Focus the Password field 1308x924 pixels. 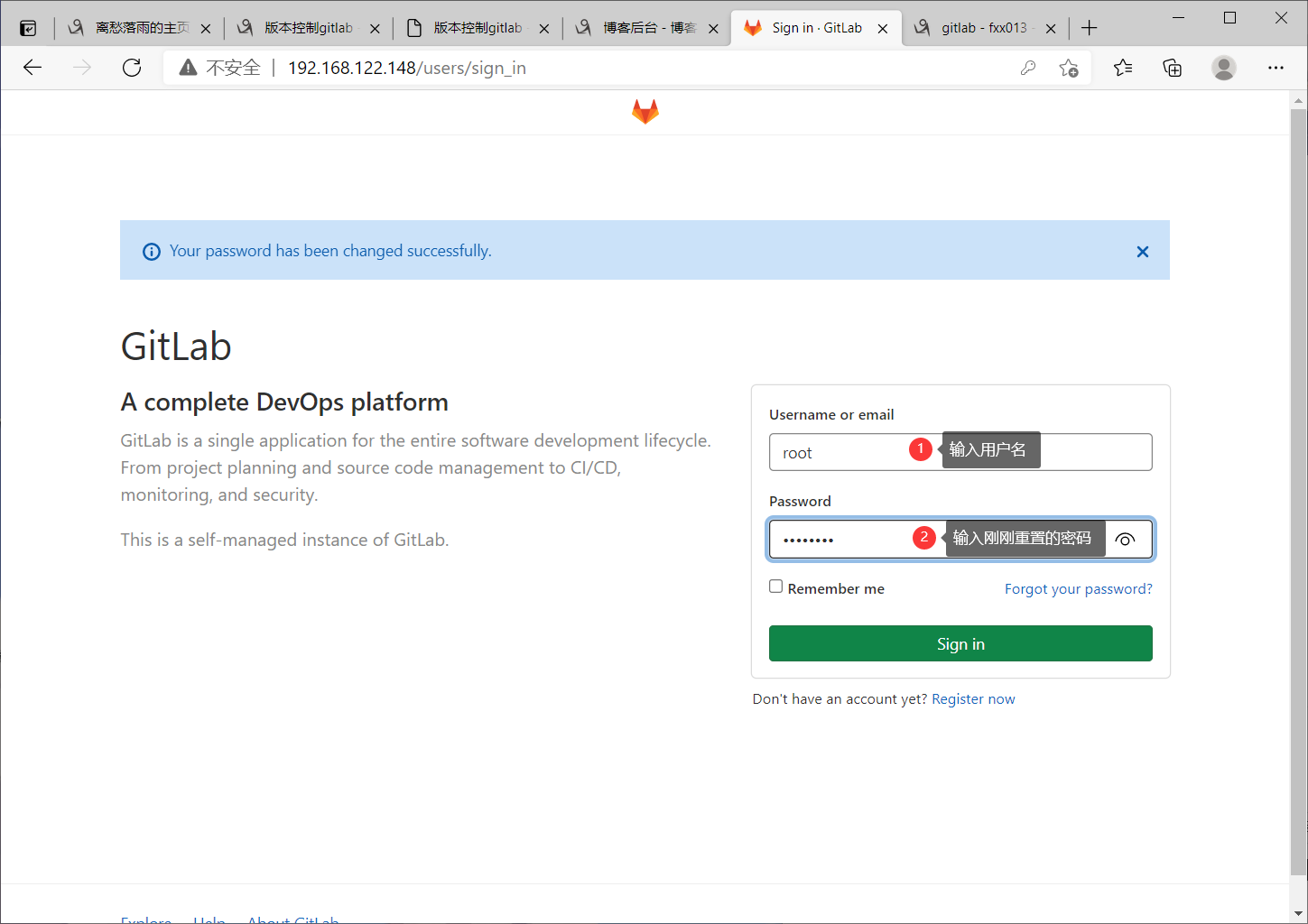pos(960,540)
